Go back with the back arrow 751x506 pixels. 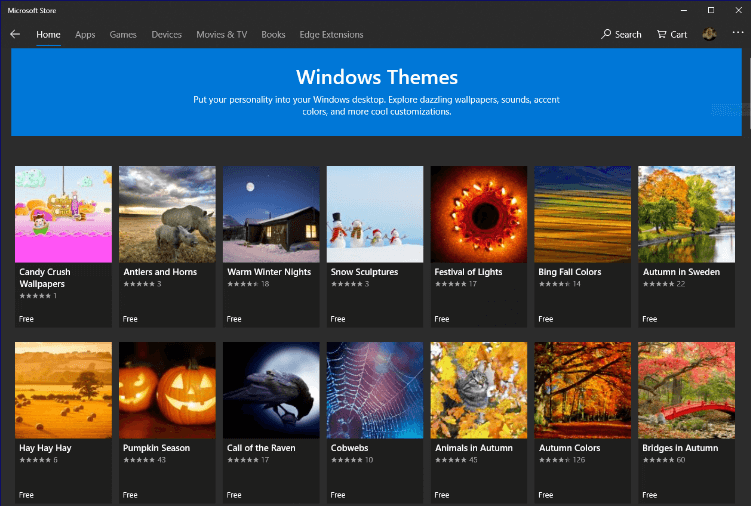[15, 34]
